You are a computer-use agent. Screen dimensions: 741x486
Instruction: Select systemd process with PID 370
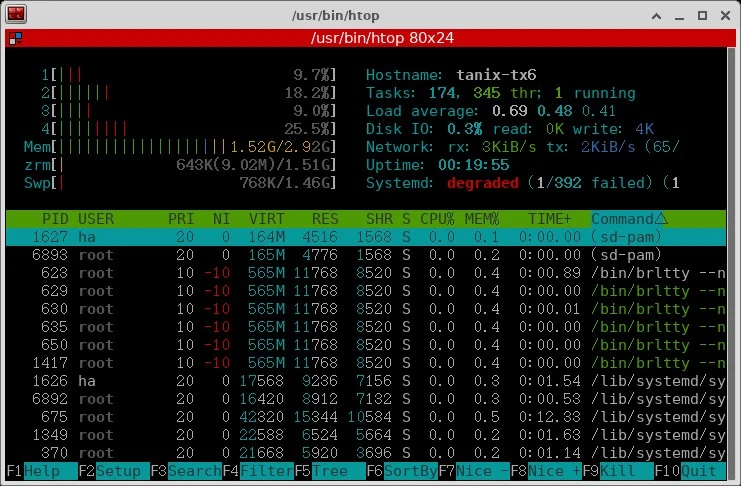tap(366, 453)
